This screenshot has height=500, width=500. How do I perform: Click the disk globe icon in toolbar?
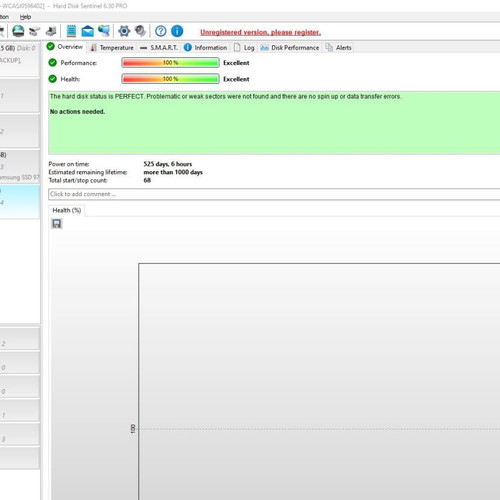[18, 31]
